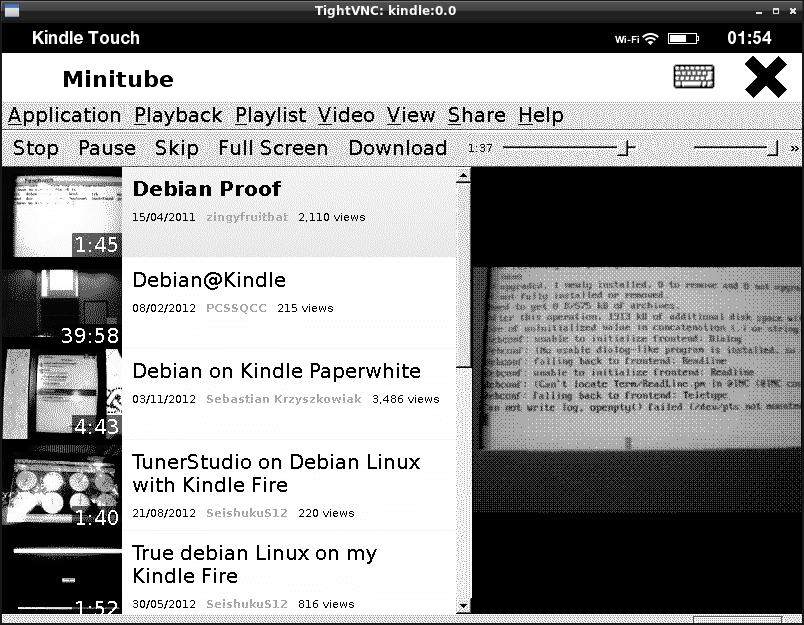Click the date 08/02/2012

coord(164,308)
